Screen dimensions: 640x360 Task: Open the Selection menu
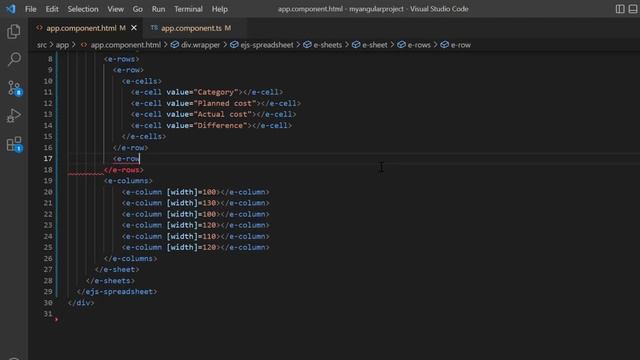click(83, 9)
